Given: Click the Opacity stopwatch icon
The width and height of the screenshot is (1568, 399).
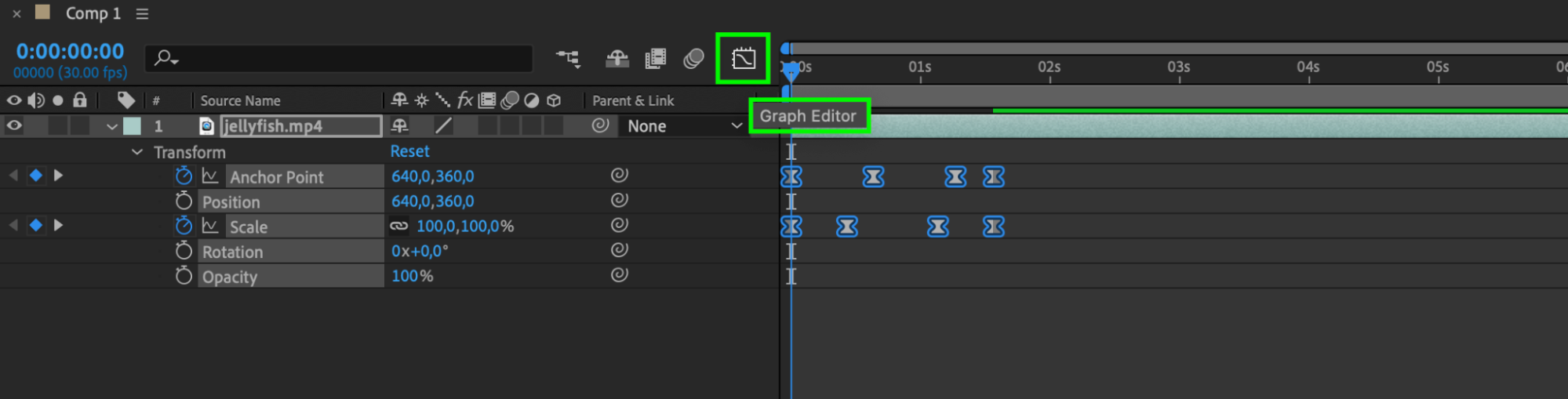Looking at the screenshot, I should coord(184,276).
